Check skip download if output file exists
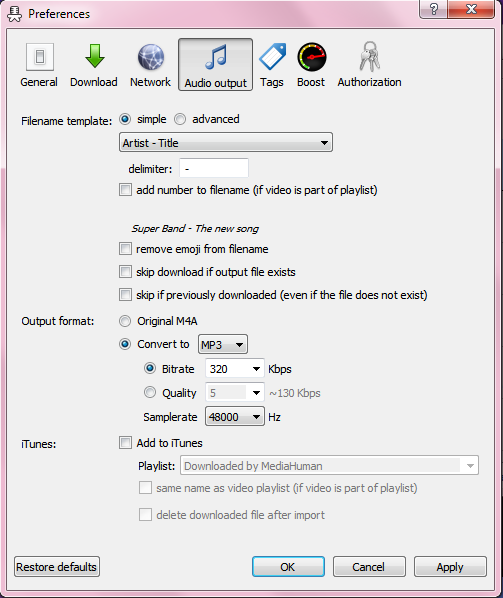This screenshot has height=598, width=503. tap(125, 272)
